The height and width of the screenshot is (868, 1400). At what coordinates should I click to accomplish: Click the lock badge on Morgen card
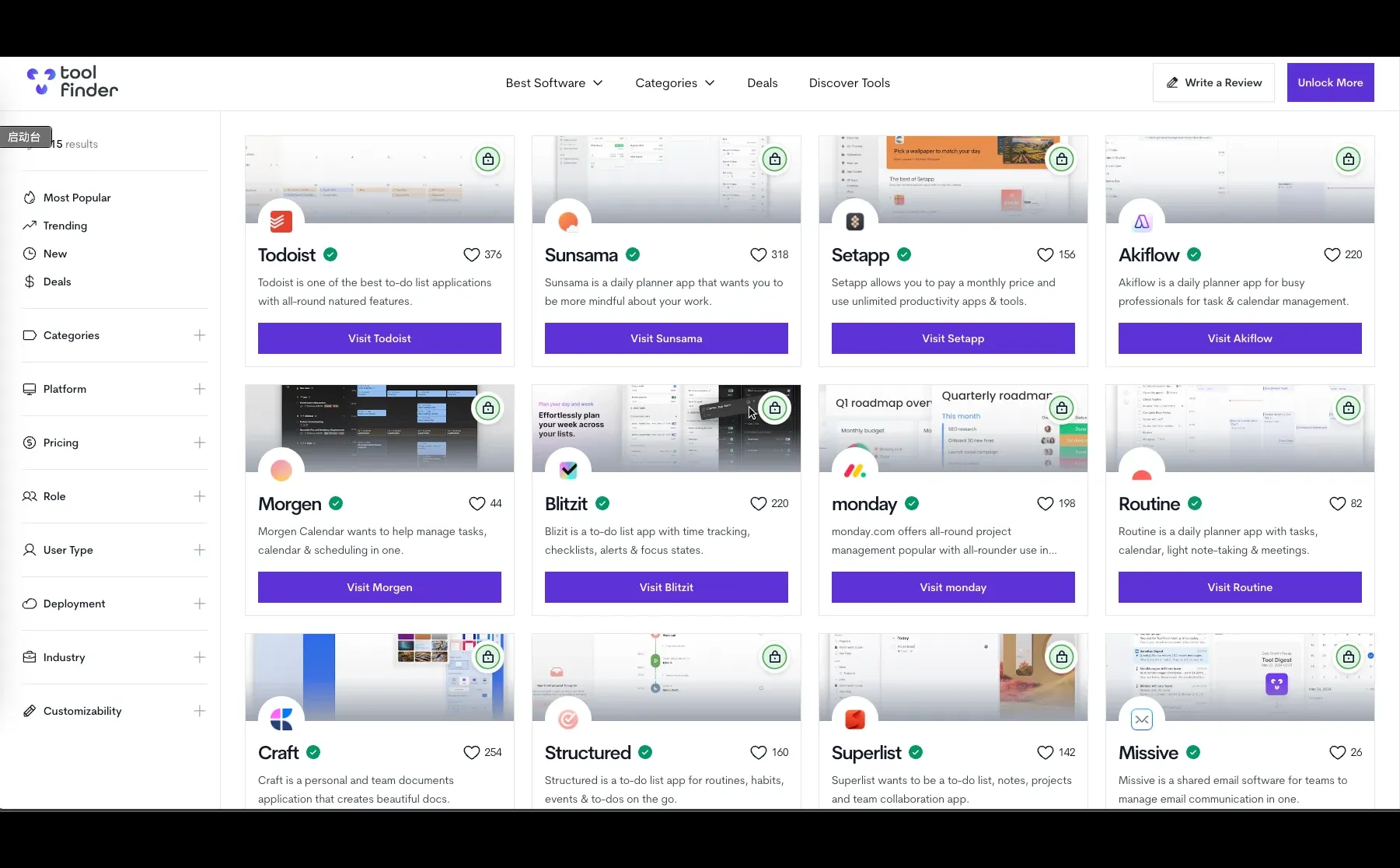(488, 408)
